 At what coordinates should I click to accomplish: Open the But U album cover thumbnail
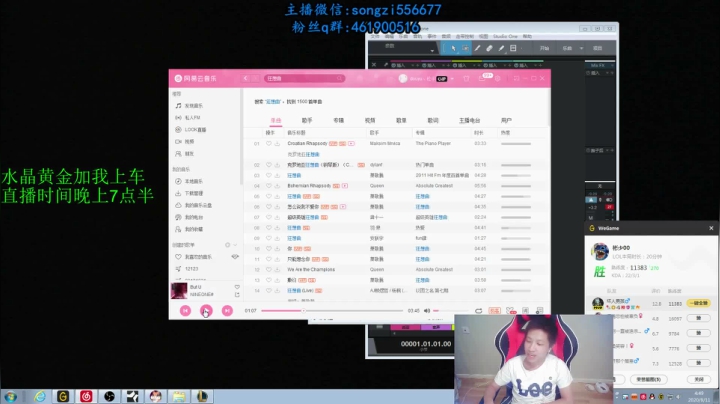[x=179, y=291]
